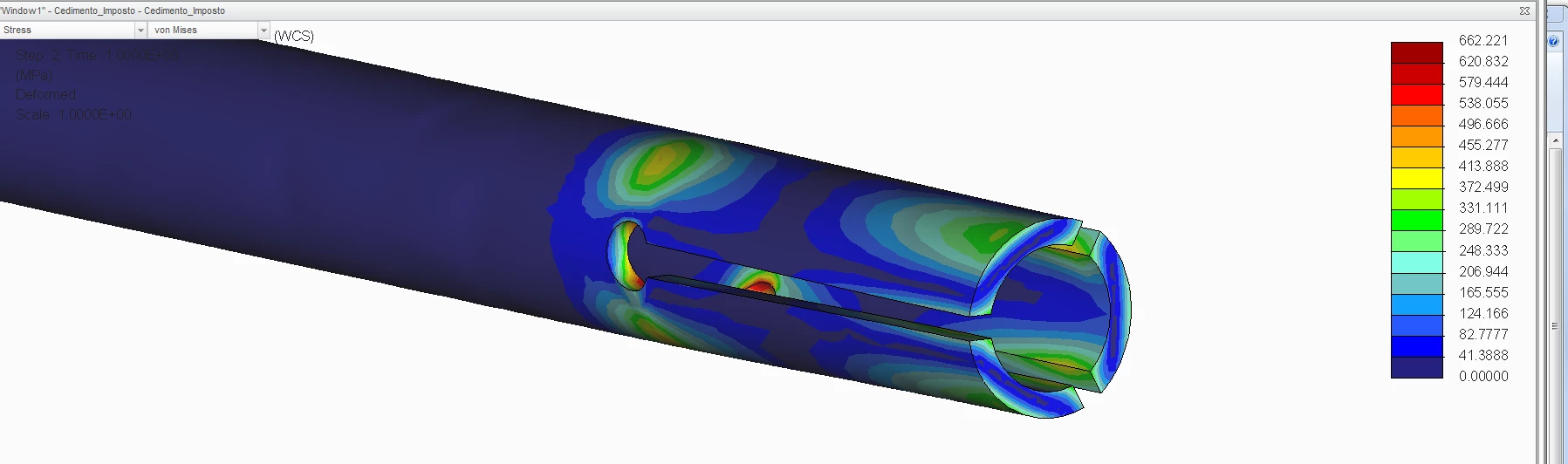This screenshot has height=464, width=1568.
Task: Pick the blue swatch below 124.166
Action: [x=1417, y=325]
